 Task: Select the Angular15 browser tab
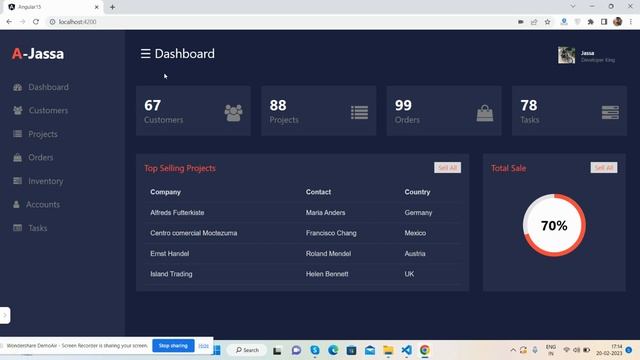(53, 7)
